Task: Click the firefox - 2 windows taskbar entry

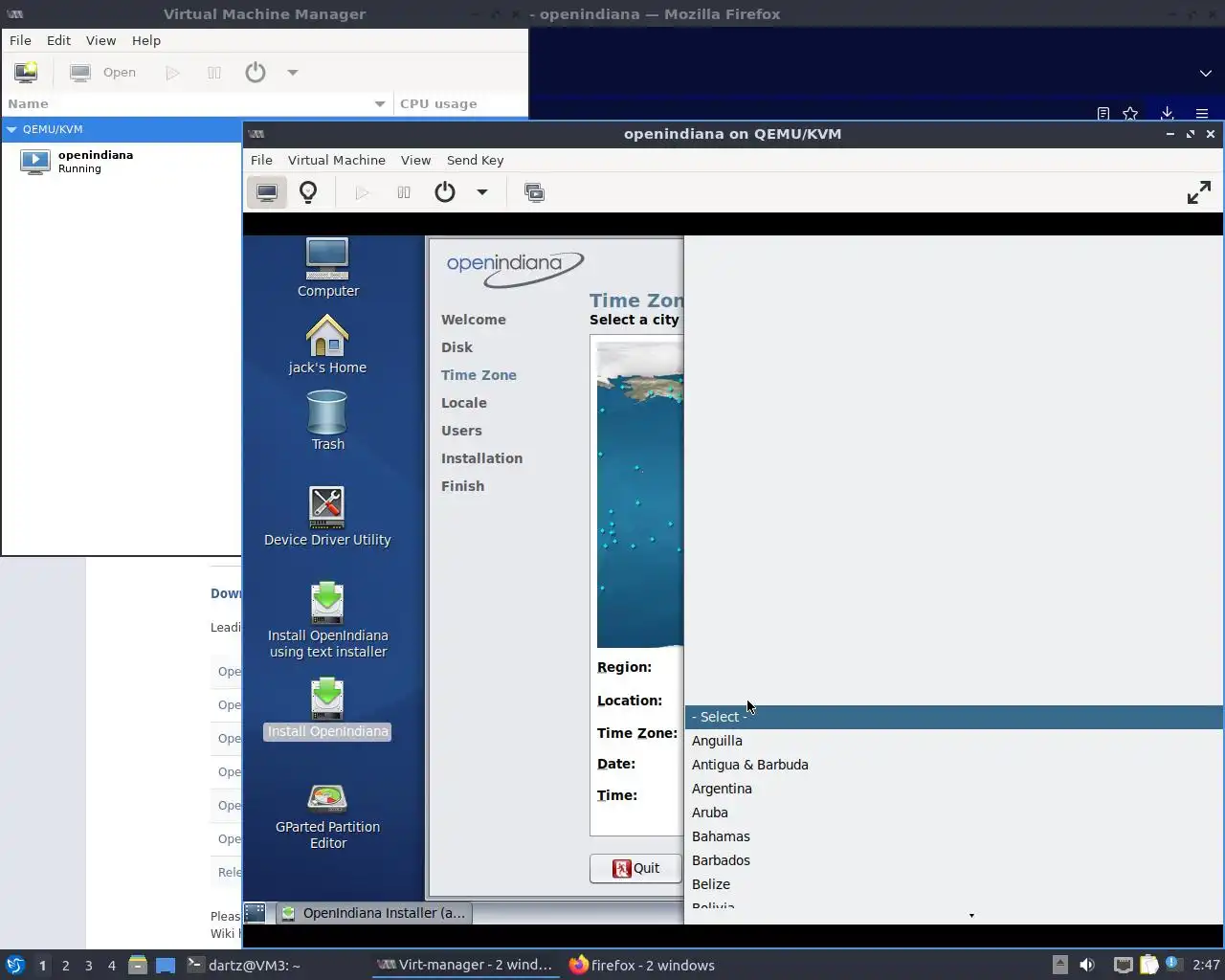Action: pyautogui.click(x=642, y=965)
